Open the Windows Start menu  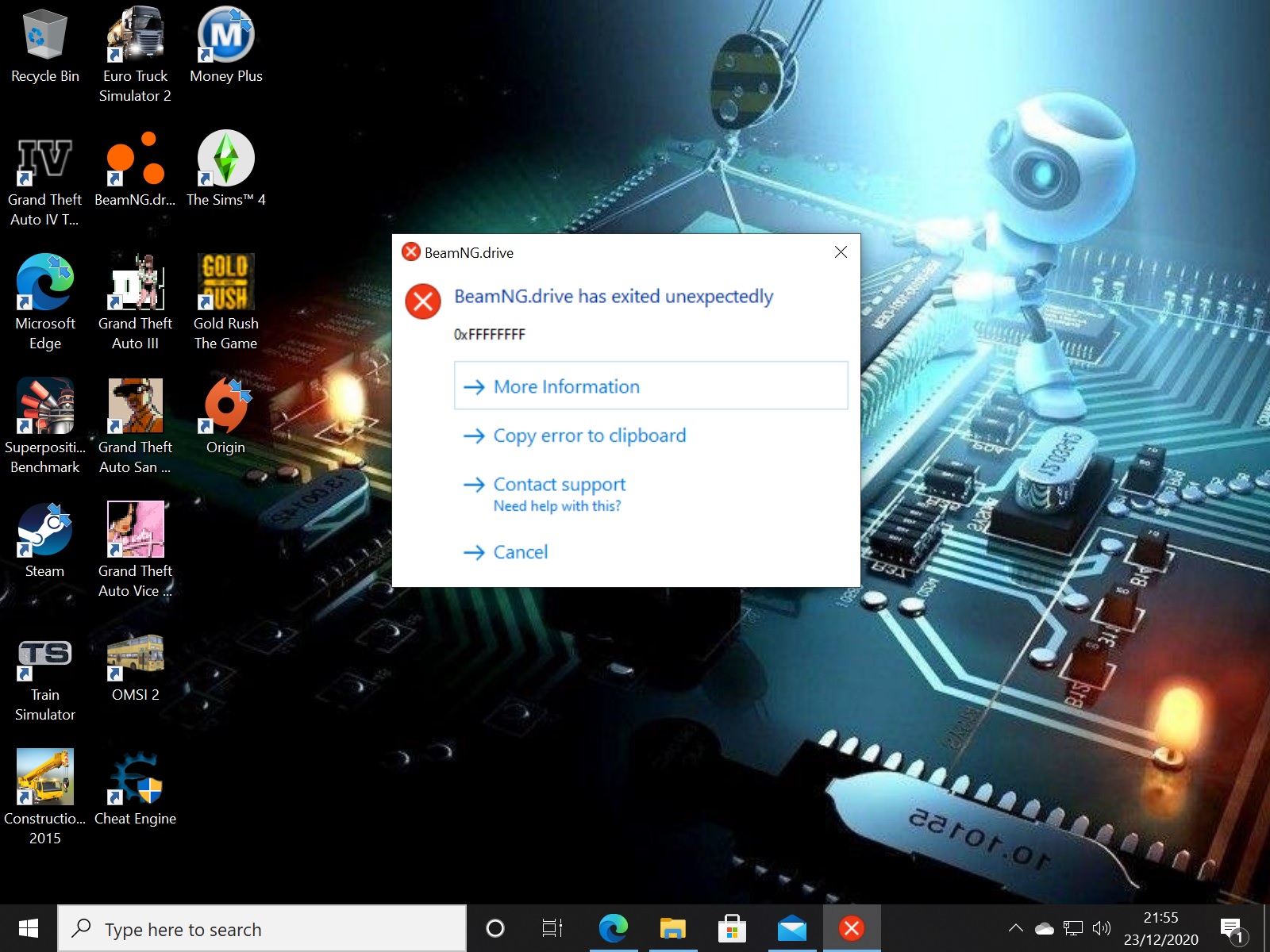tap(29, 928)
